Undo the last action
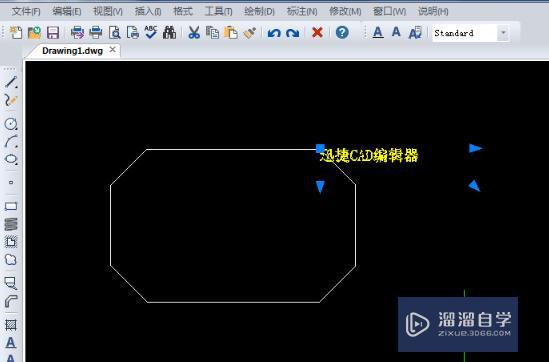This screenshot has height=362, width=549. coord(274,33)
